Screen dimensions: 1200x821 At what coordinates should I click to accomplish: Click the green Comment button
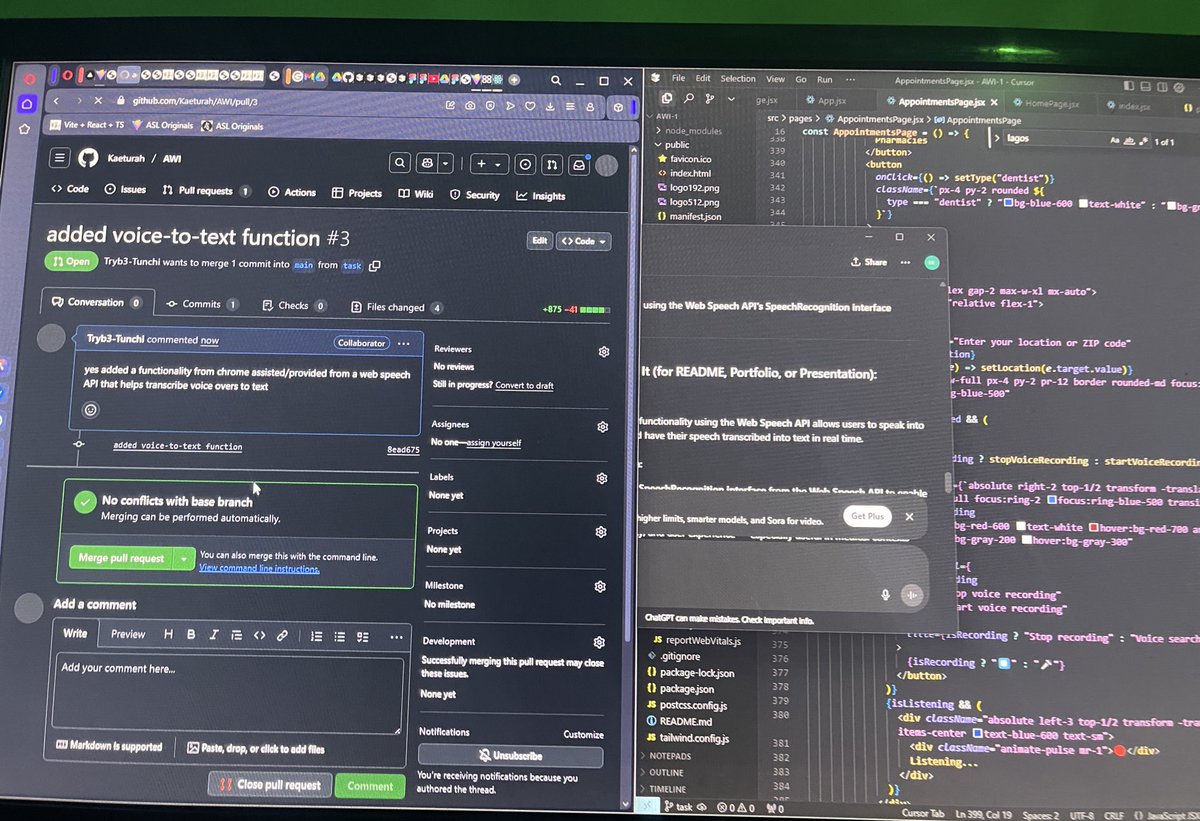[370, 786]
